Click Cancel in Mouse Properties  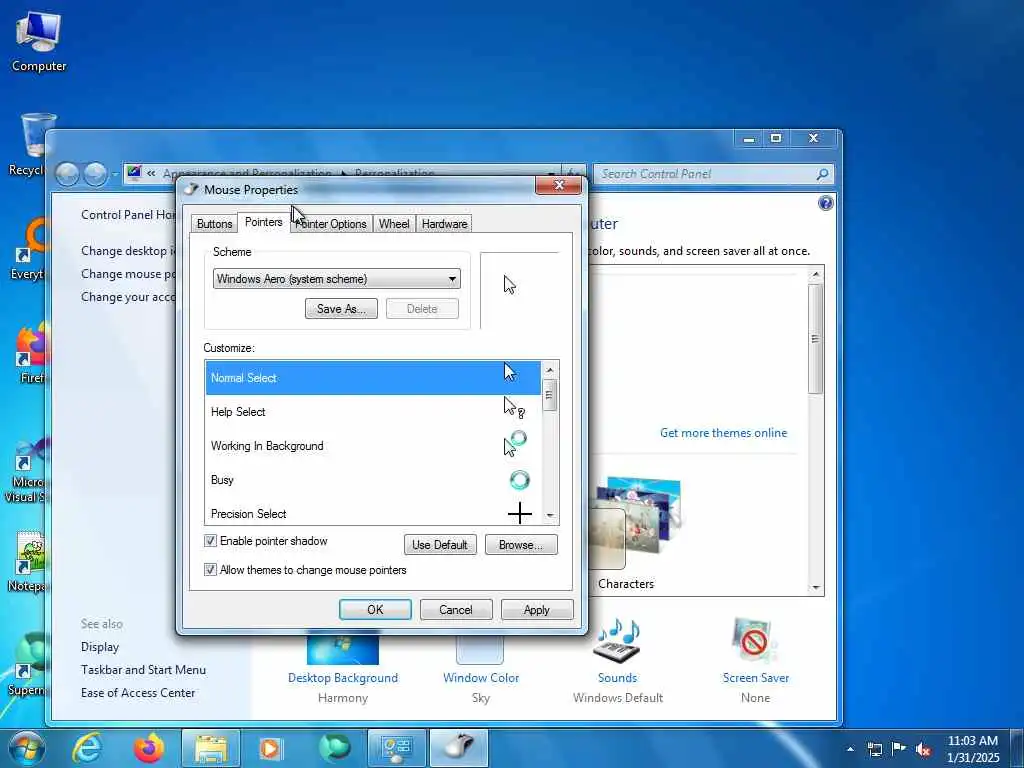click(455, 609)
